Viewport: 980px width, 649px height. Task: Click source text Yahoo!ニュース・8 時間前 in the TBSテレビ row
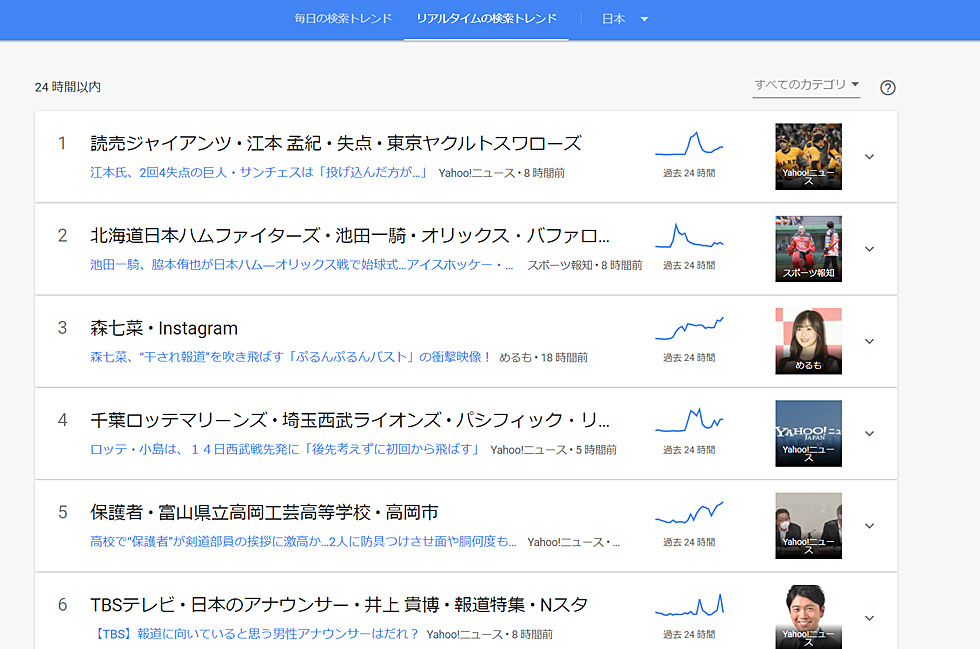(489, 635)
